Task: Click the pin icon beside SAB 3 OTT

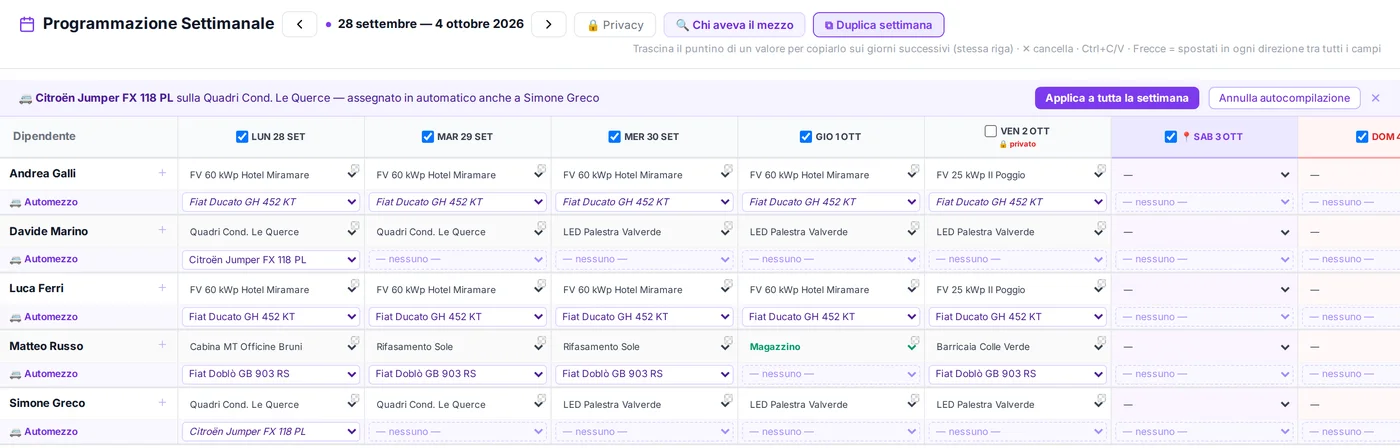Action: point(1186,137)
